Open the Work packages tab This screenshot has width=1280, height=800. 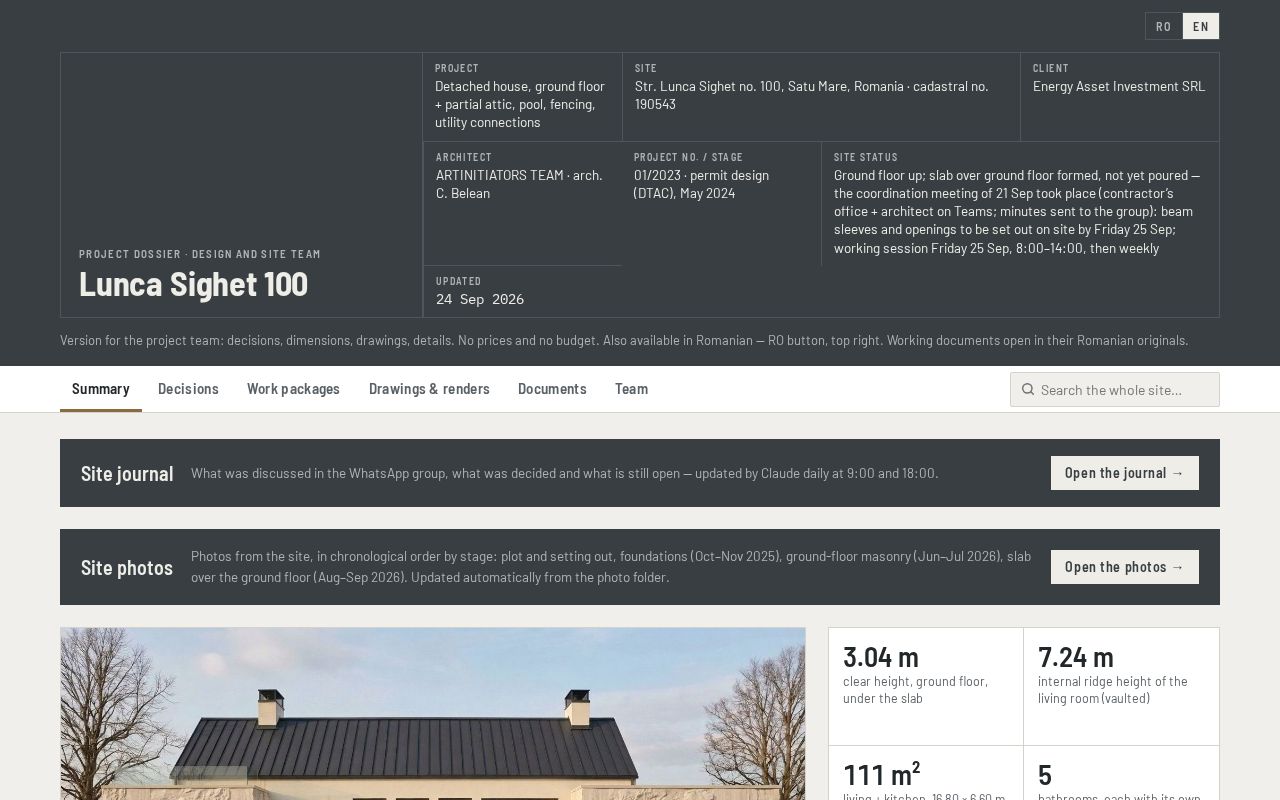(x=293, y=389)
